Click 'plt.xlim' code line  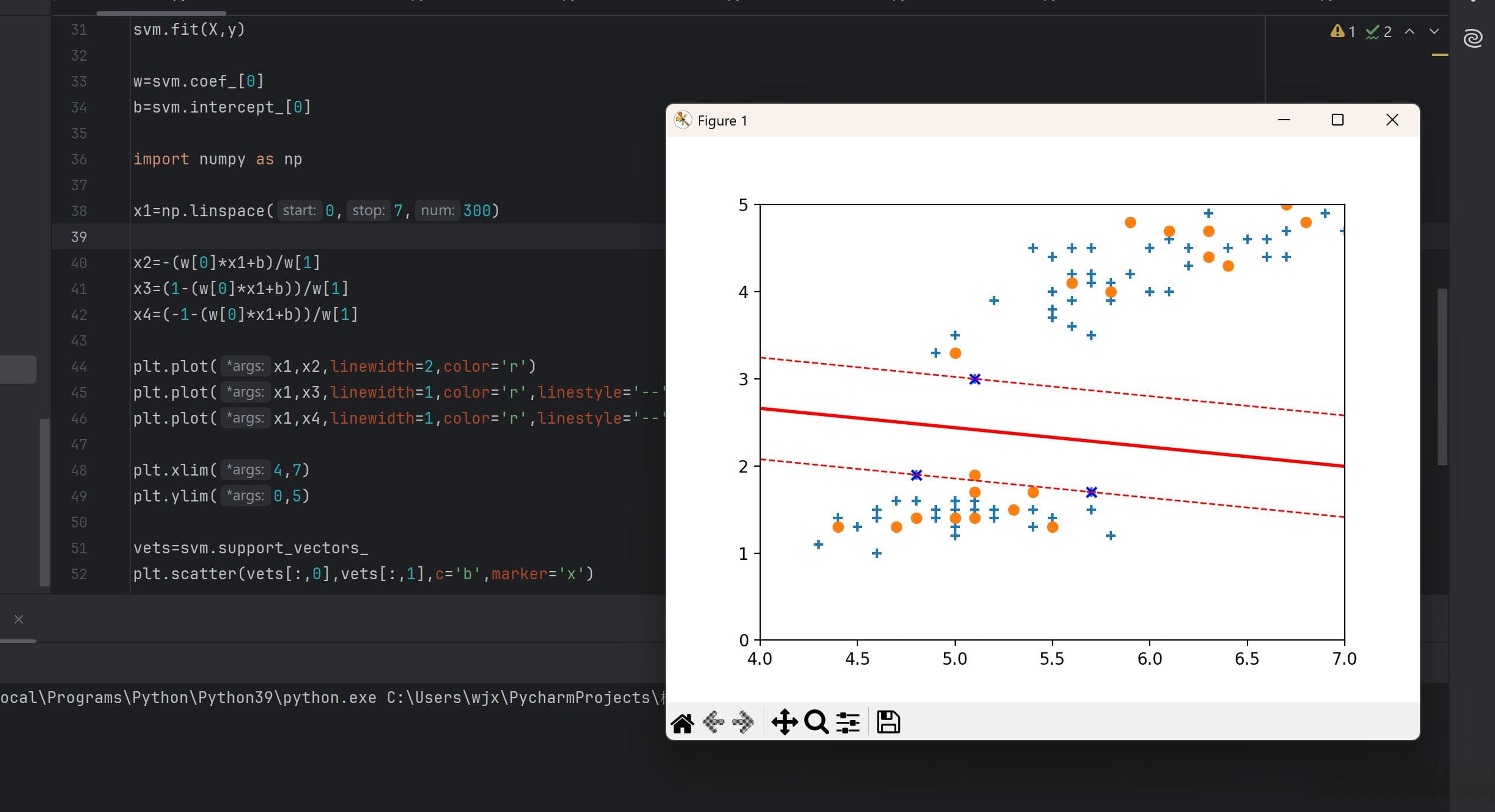coord(221,470)
